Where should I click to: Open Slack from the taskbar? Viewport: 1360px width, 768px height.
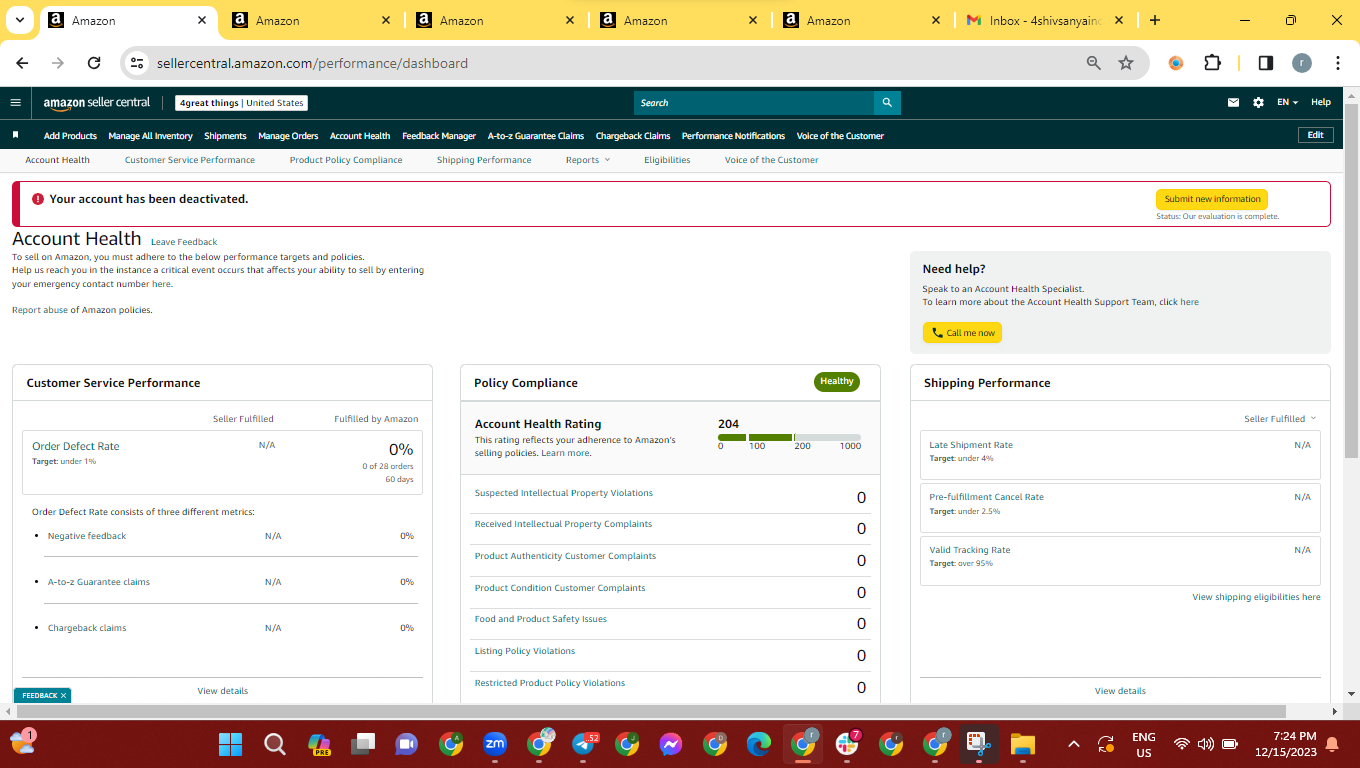(x=847, y=744)
